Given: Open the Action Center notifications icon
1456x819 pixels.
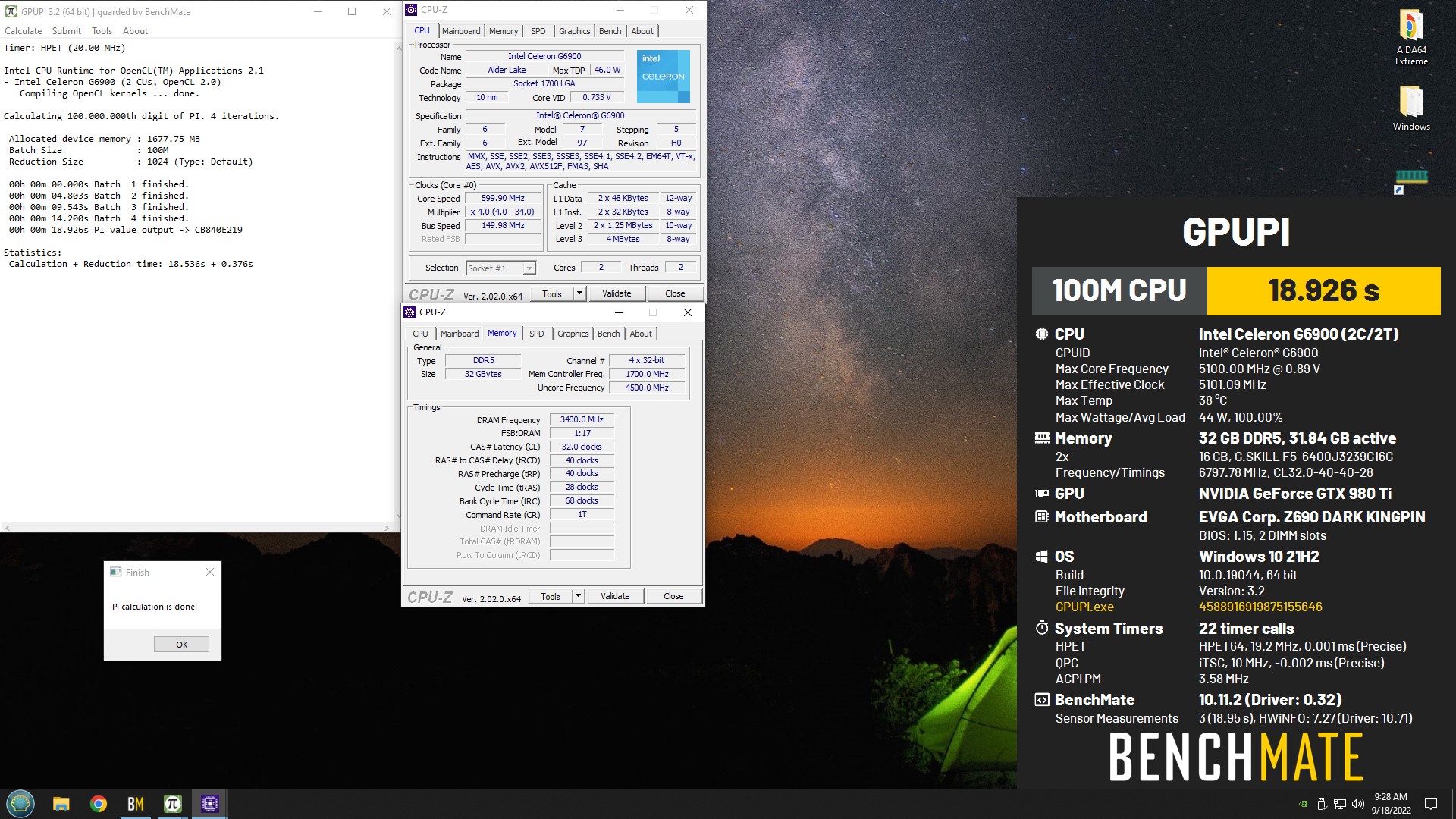Looking at the screenshot, I should point(1431,804).
